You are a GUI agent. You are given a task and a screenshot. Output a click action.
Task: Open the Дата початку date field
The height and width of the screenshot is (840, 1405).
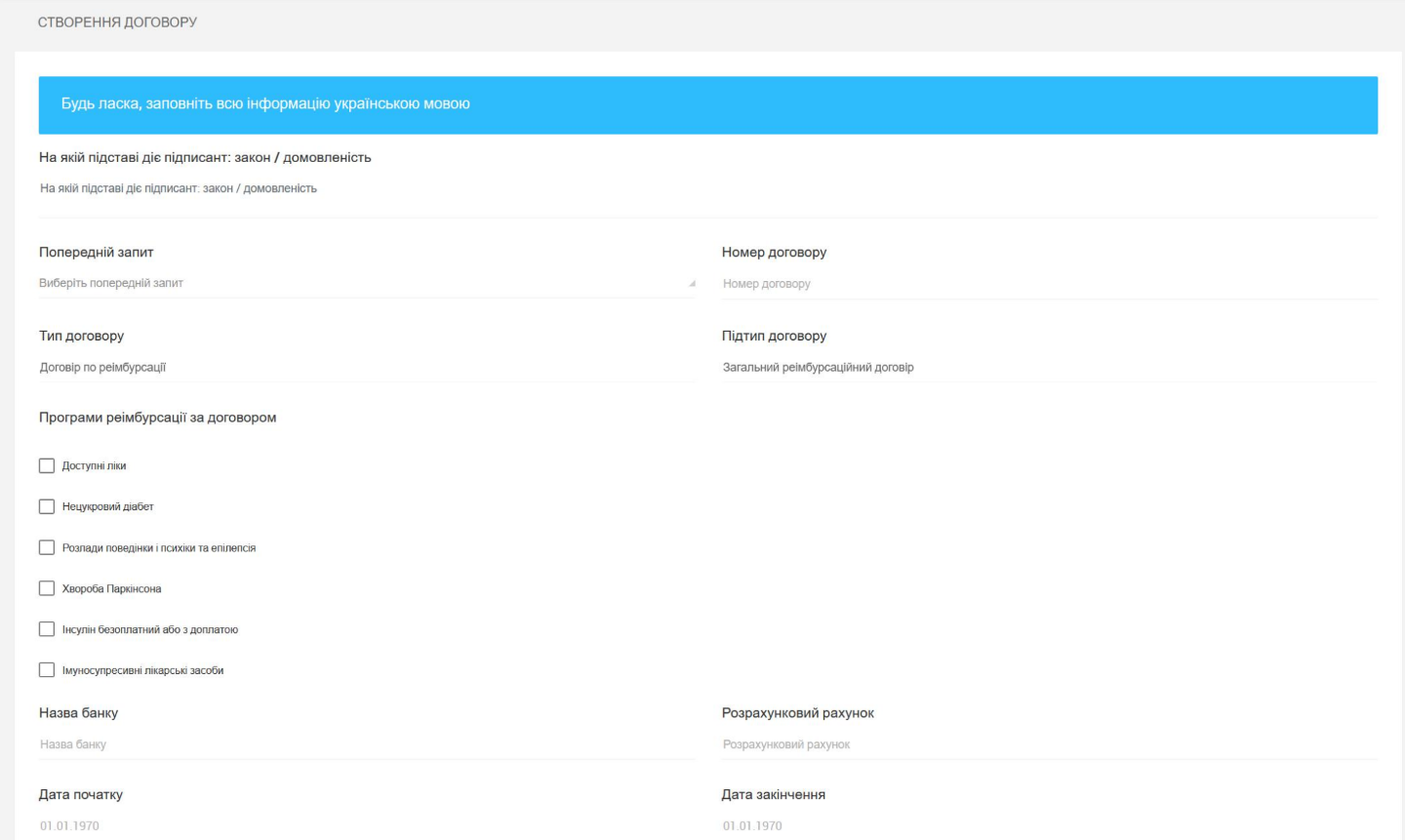[x=366, y=826]
